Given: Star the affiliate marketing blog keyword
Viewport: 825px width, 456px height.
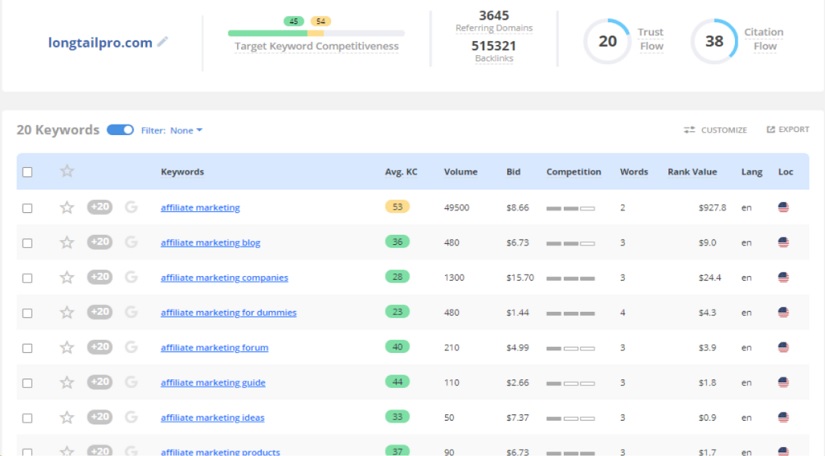Looking at the screenshot, I should click(67, 242).
